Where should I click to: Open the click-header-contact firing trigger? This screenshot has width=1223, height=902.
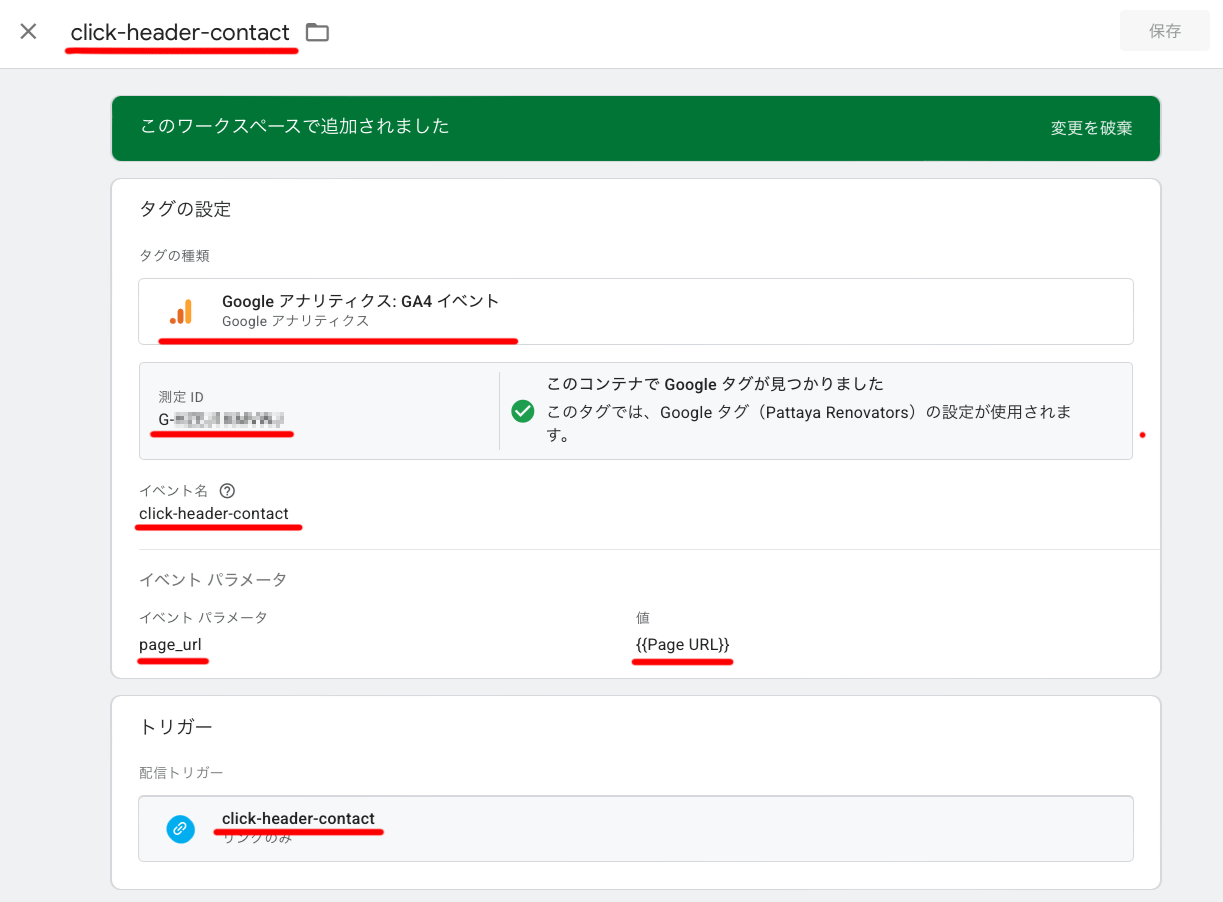click(x=298, y=819)
